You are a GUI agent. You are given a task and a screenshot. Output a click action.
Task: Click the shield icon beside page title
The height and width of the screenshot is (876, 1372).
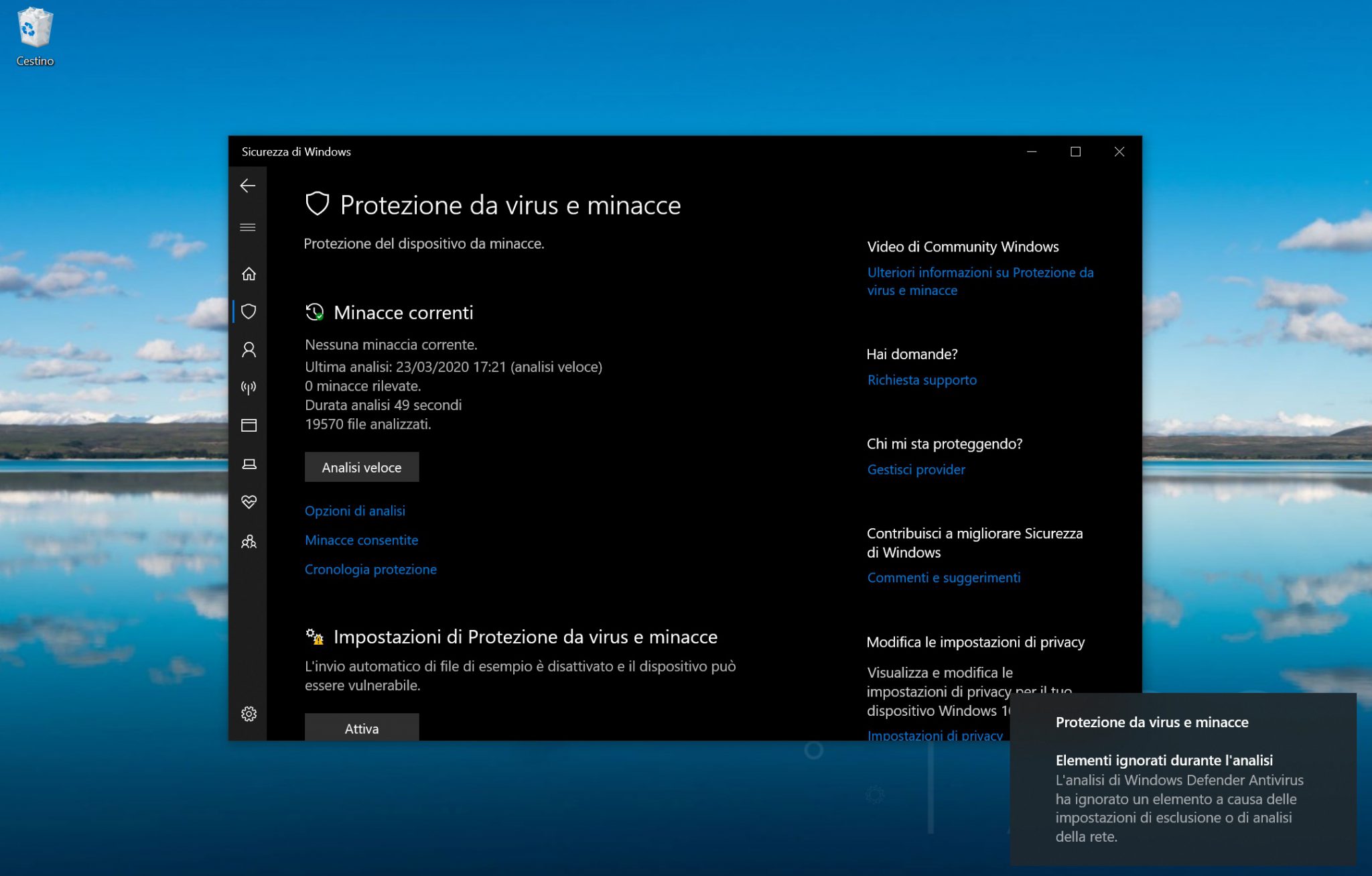pyautogui.click(x=318, y=204)
